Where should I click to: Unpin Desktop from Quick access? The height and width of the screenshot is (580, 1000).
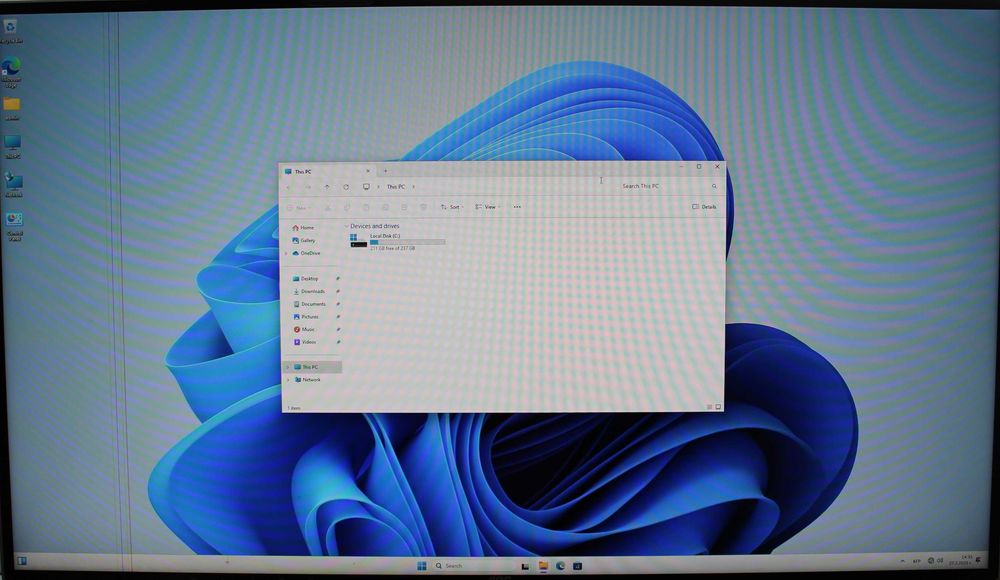click(338, 279)
